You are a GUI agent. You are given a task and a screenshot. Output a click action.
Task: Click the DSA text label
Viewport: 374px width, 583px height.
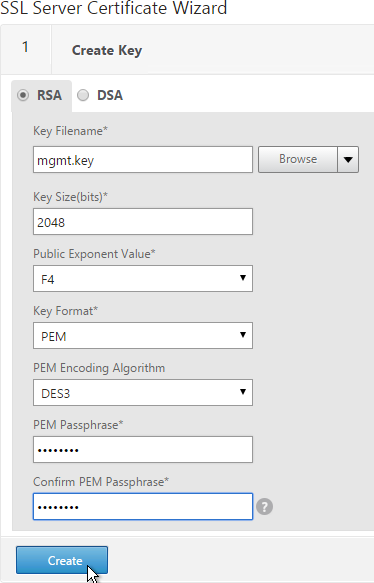click(x=110, y=95)
